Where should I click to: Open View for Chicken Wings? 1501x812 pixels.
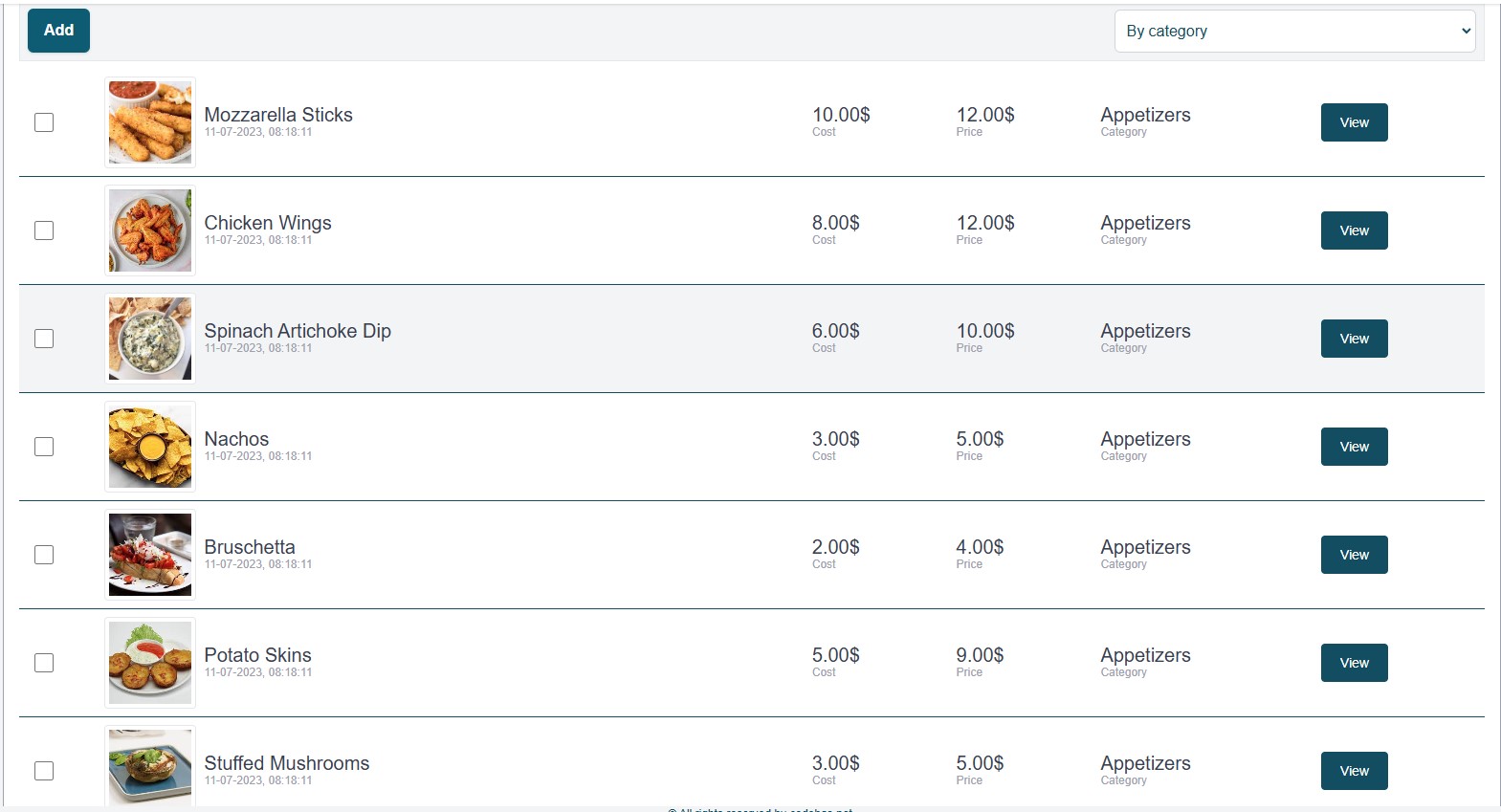pos(1354,230)
